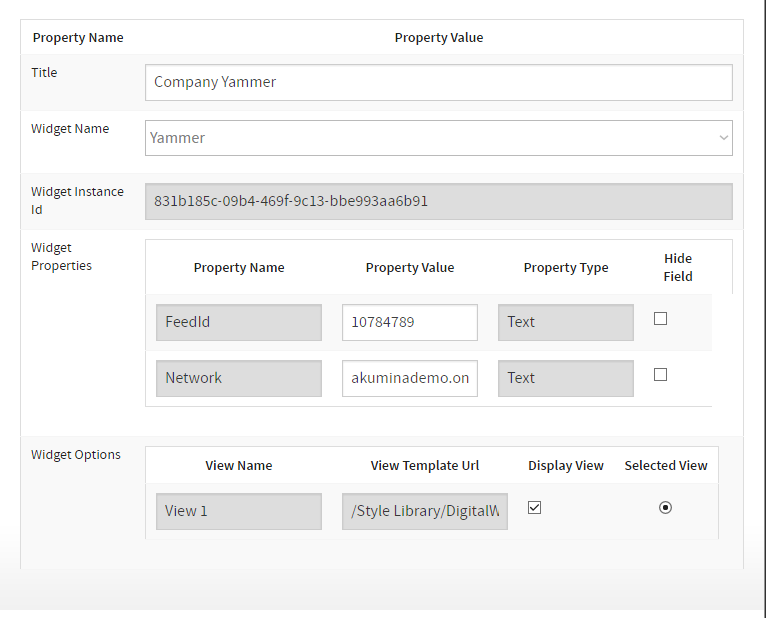Open the Widget Name dropdown
Screen dimensions: 766x618
coord(438,138)
